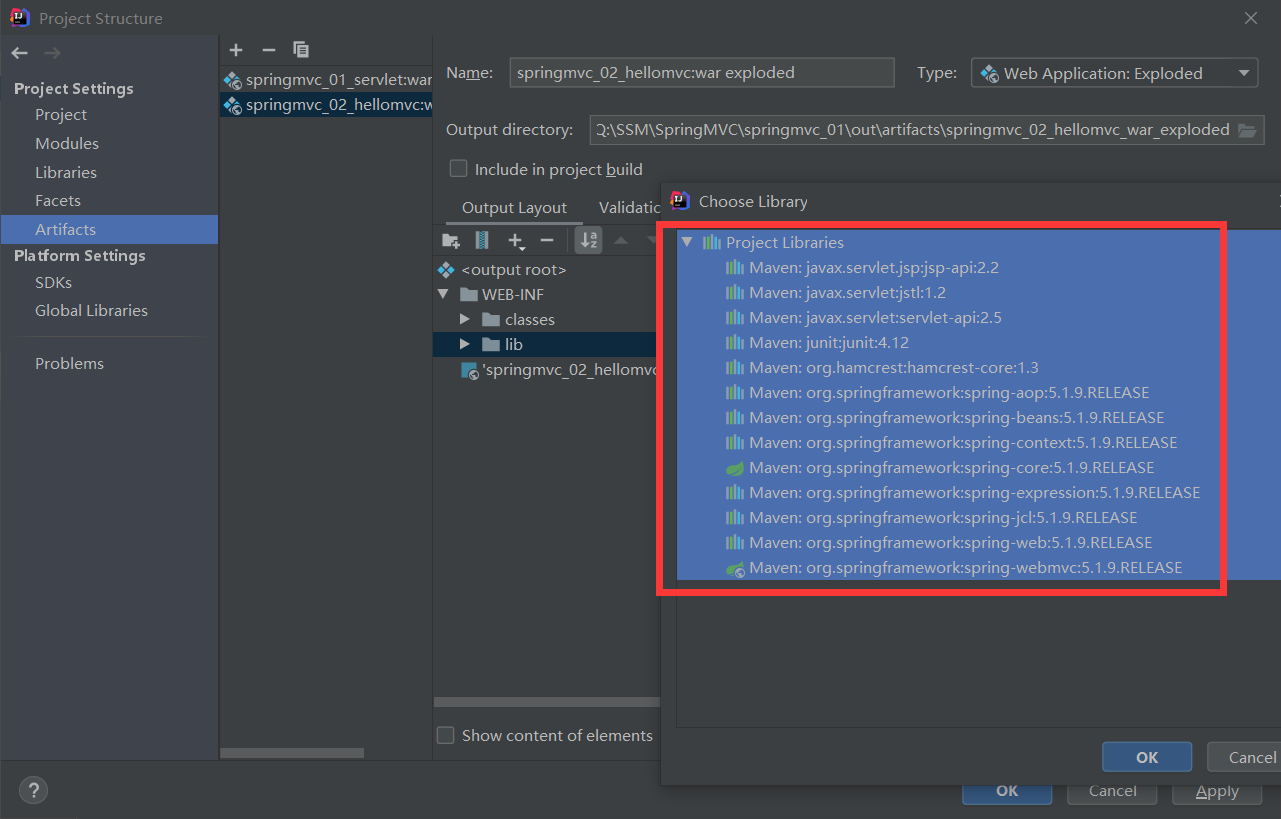The width and height of the screenshot is (1281, 819).
Task: Open the Type dropdown Web Application: Exploded
Action: pyautogui.click(x=1114, y=73)
